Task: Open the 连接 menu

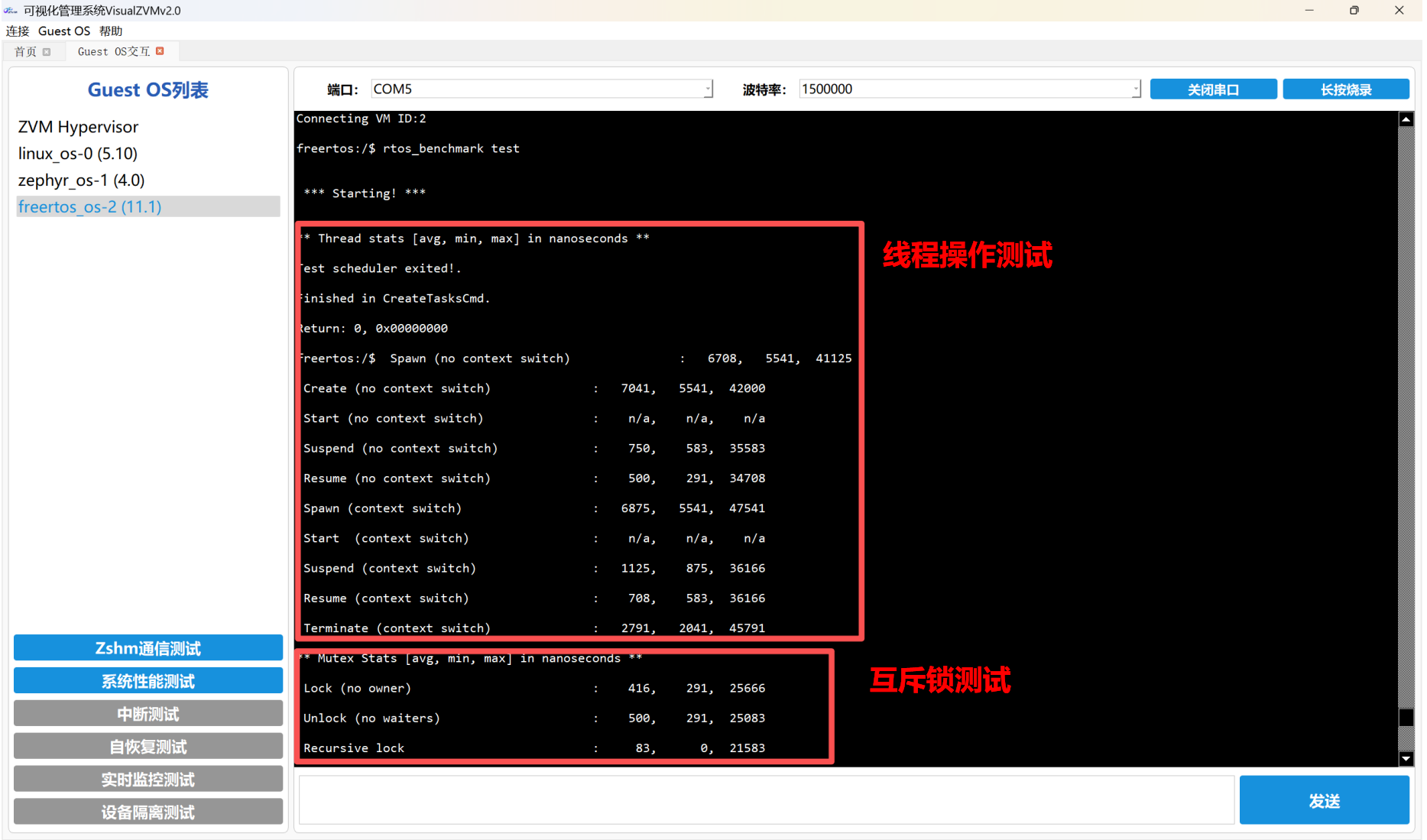Action: click(x=18, y=31)
